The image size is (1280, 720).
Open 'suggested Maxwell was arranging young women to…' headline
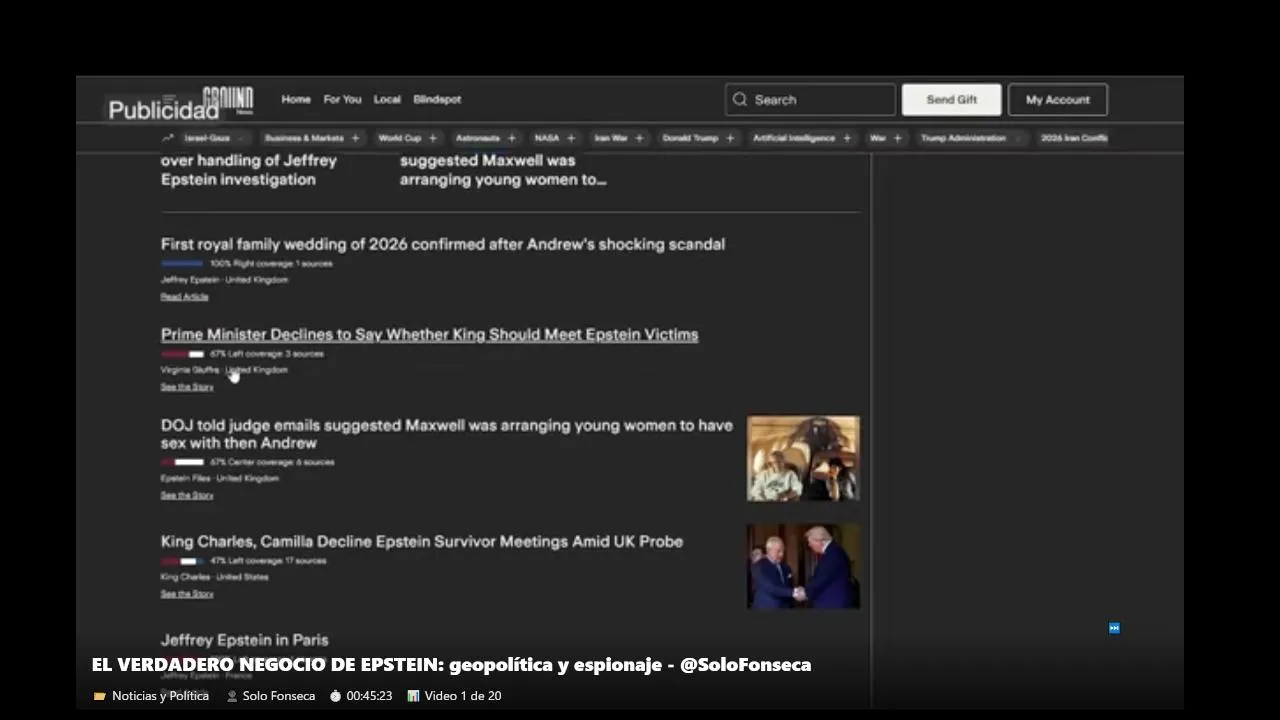[503, 170]
